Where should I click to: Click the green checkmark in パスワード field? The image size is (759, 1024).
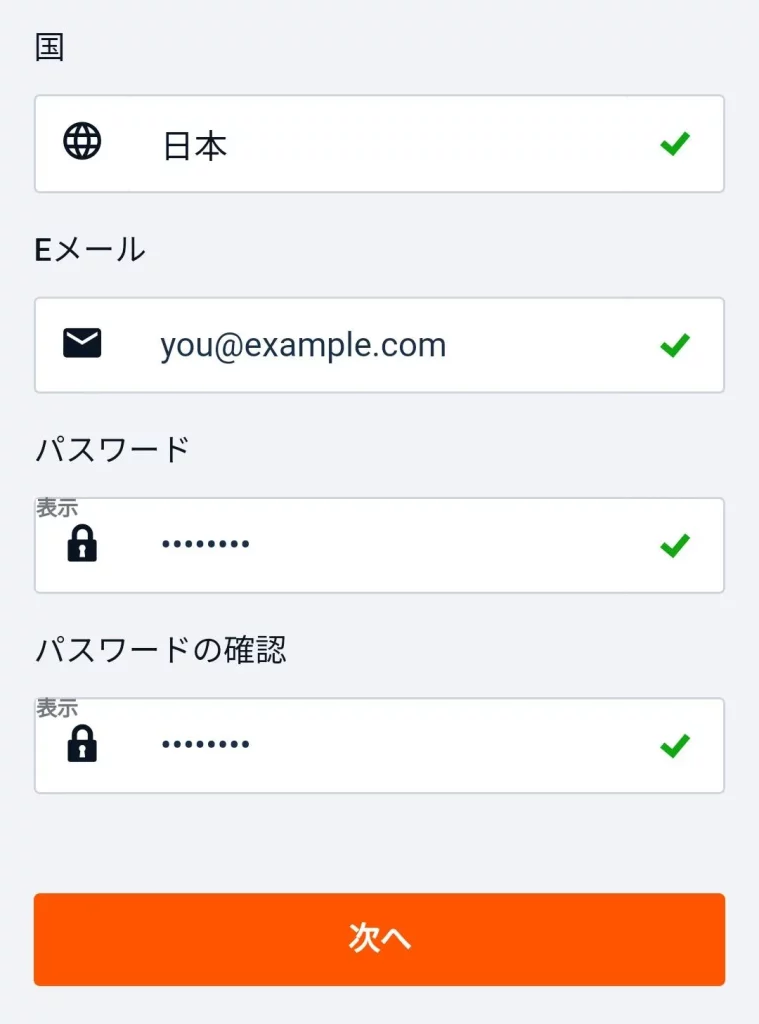[x=675, y=545]
